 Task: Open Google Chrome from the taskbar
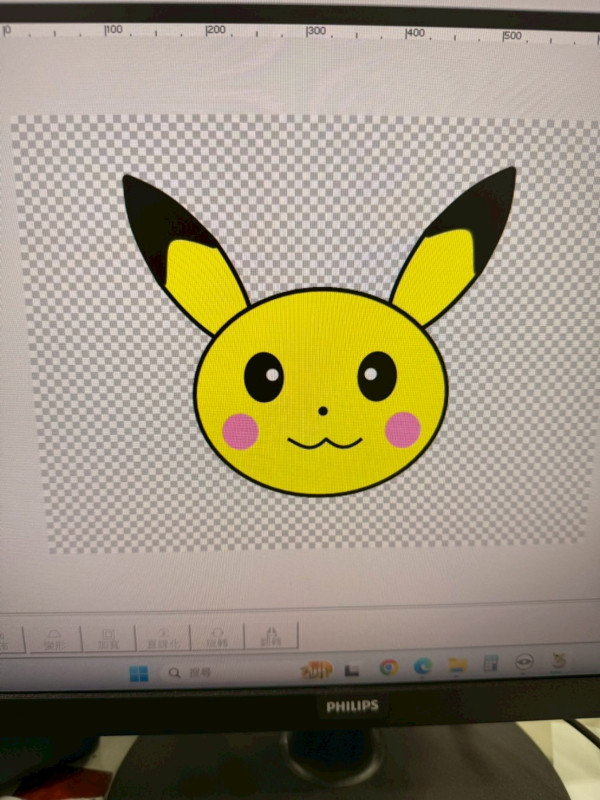tap(389, 667)
